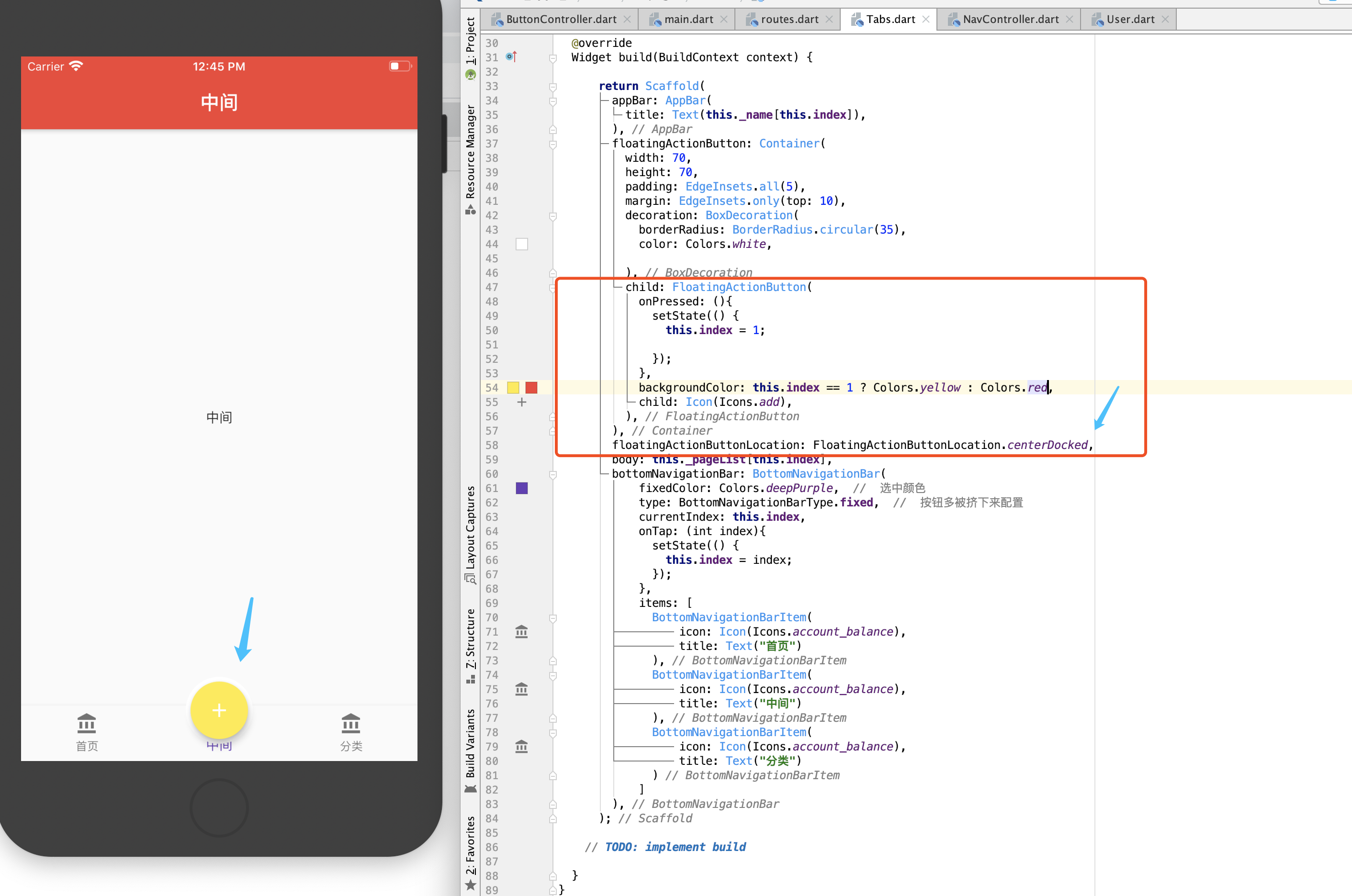Image resolution: width=1352 pixels, height=896 pixels.
Task: Close the routes.dart tab
Action: [829, 20]
